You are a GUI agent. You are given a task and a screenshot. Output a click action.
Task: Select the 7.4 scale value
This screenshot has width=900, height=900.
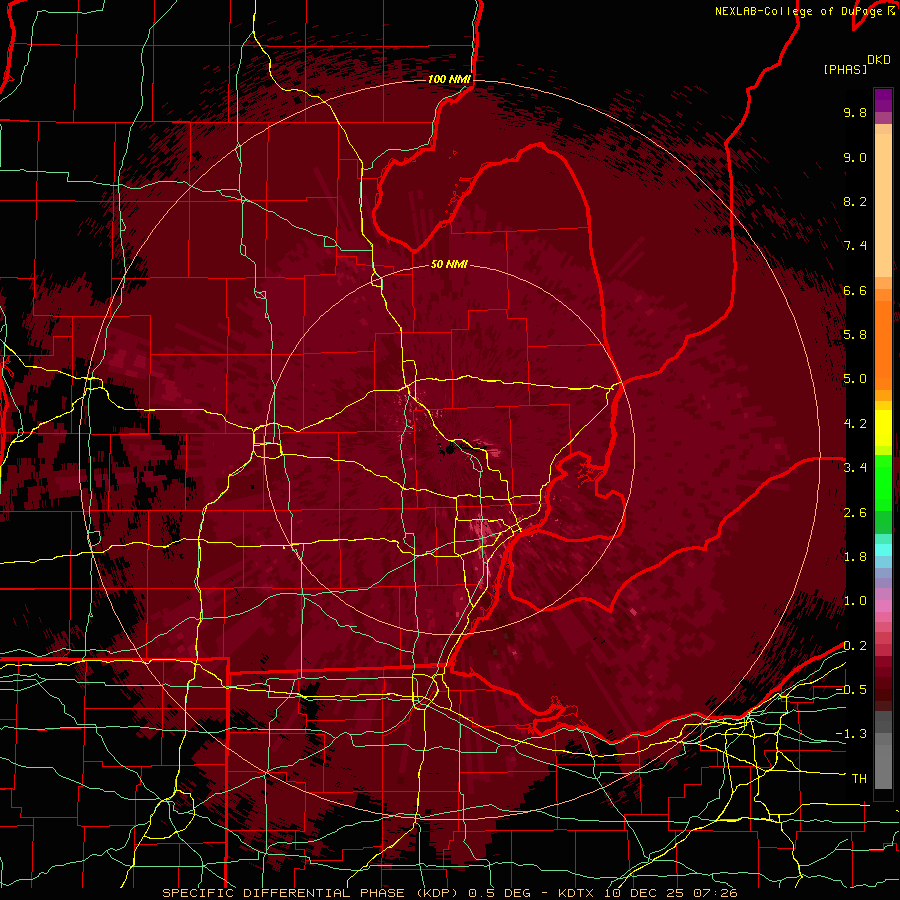[855, 246]
